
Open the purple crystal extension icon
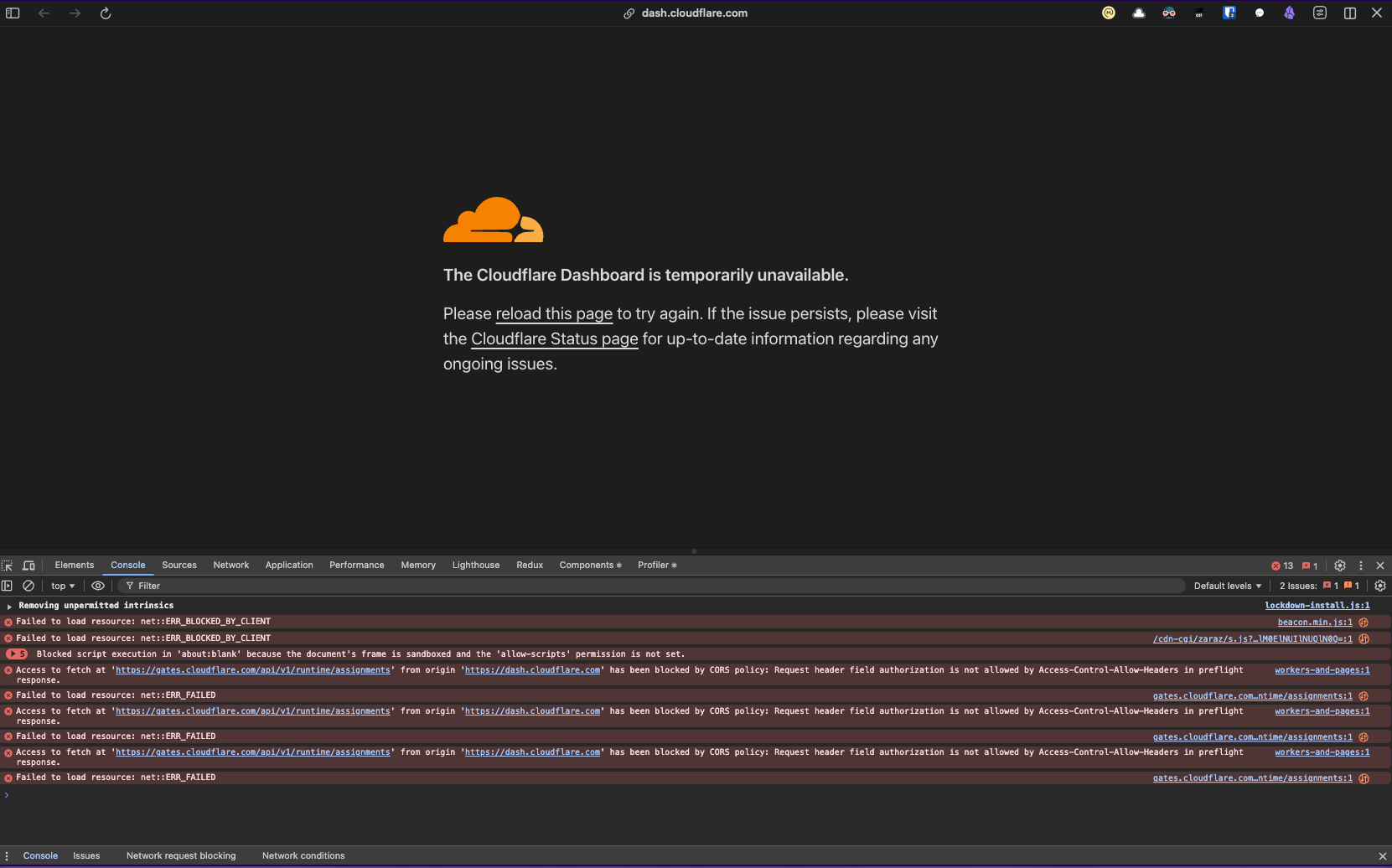1290,13
